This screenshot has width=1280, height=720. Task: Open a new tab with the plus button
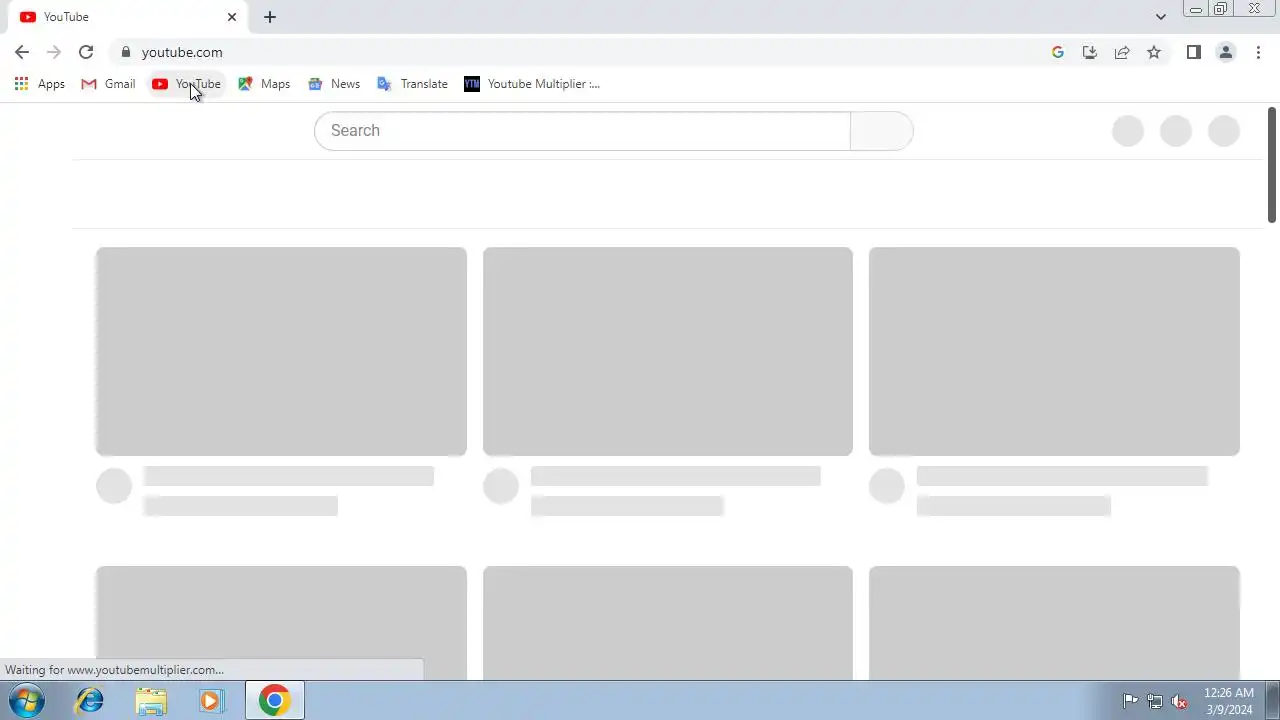[x=270, y=17]
